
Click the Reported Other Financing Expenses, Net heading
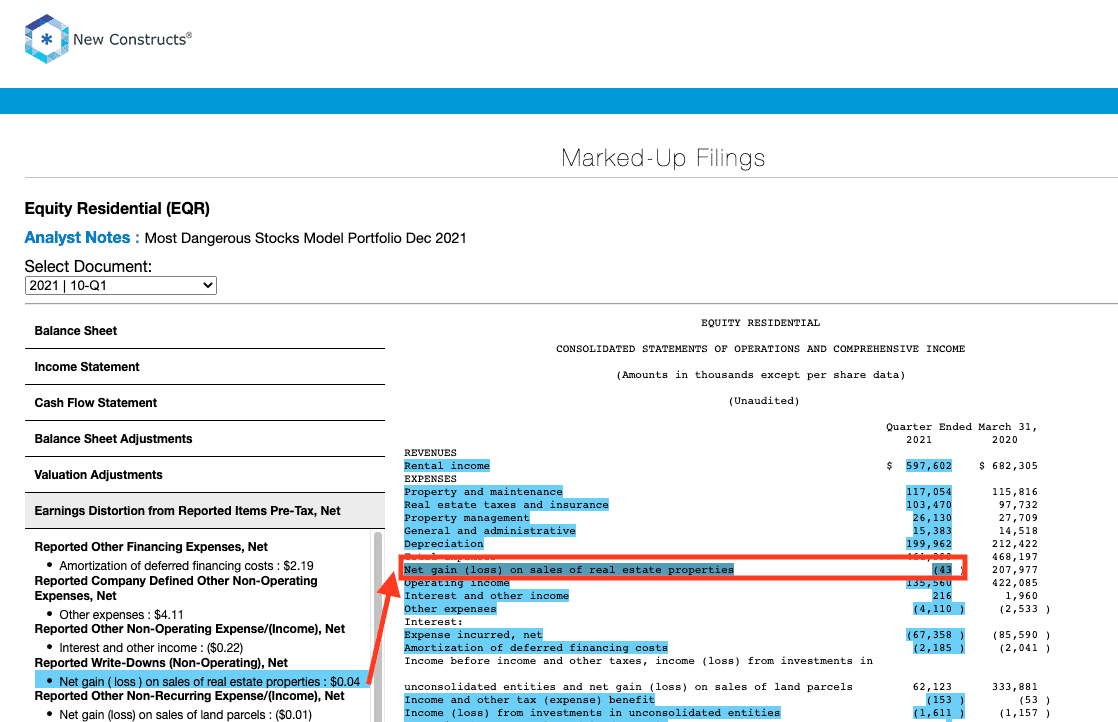click(151, 547)
